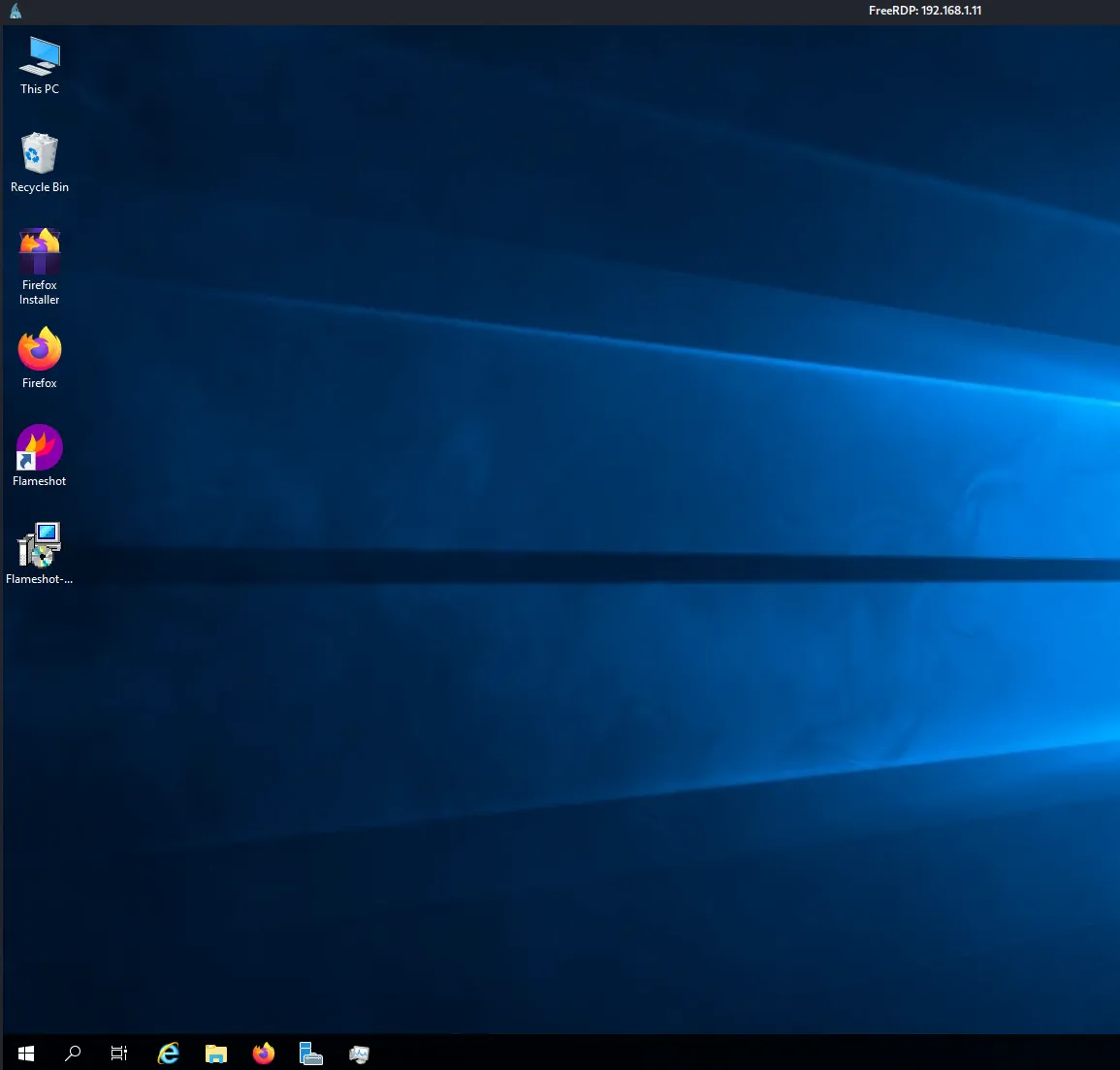Open taskbar search magnifier

(x=73, y=1054)
